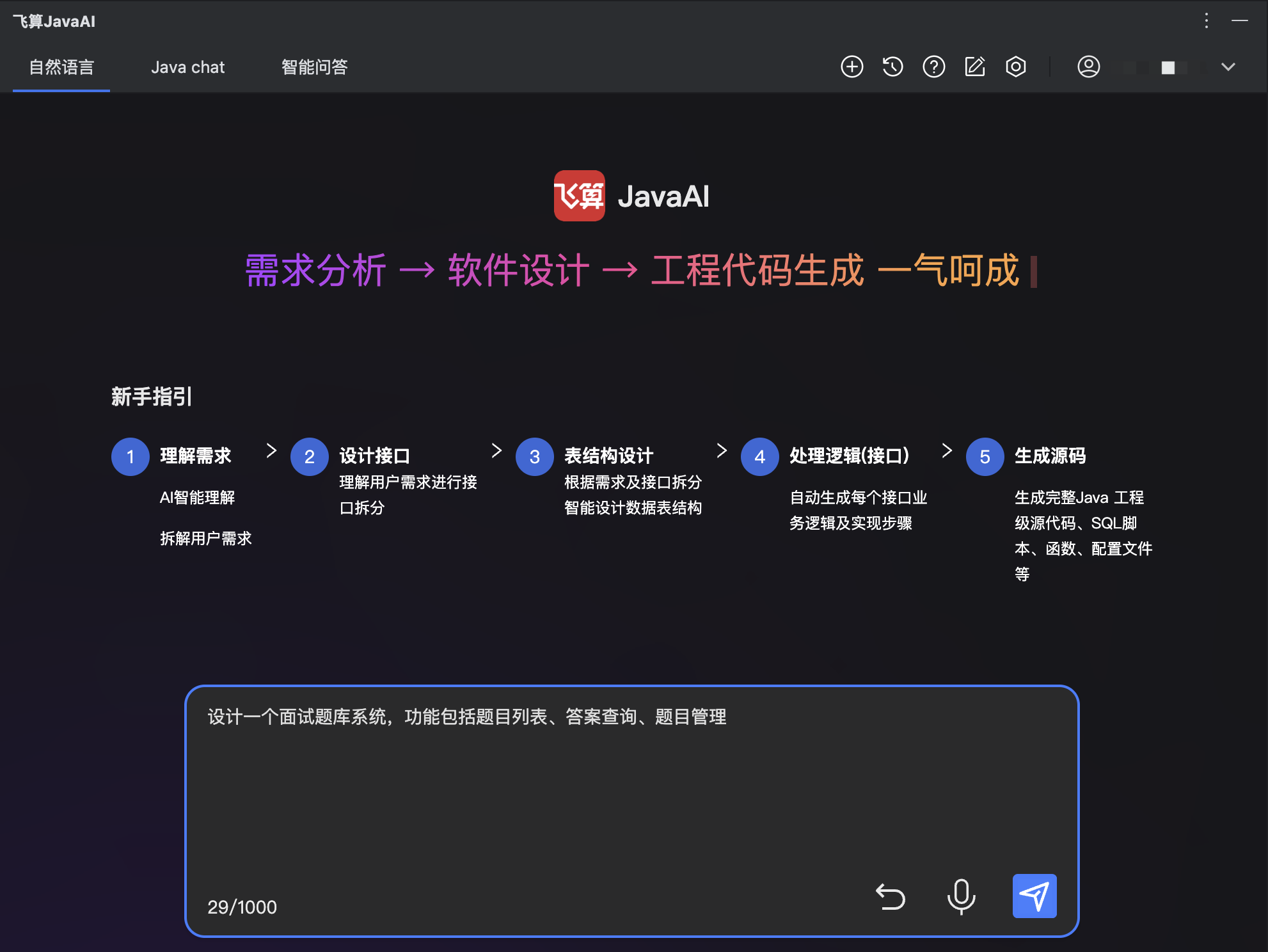Screen dimensions: 1268x952
Task: Click the 飞算 JavaAI logo
Action: click(579, 196)
